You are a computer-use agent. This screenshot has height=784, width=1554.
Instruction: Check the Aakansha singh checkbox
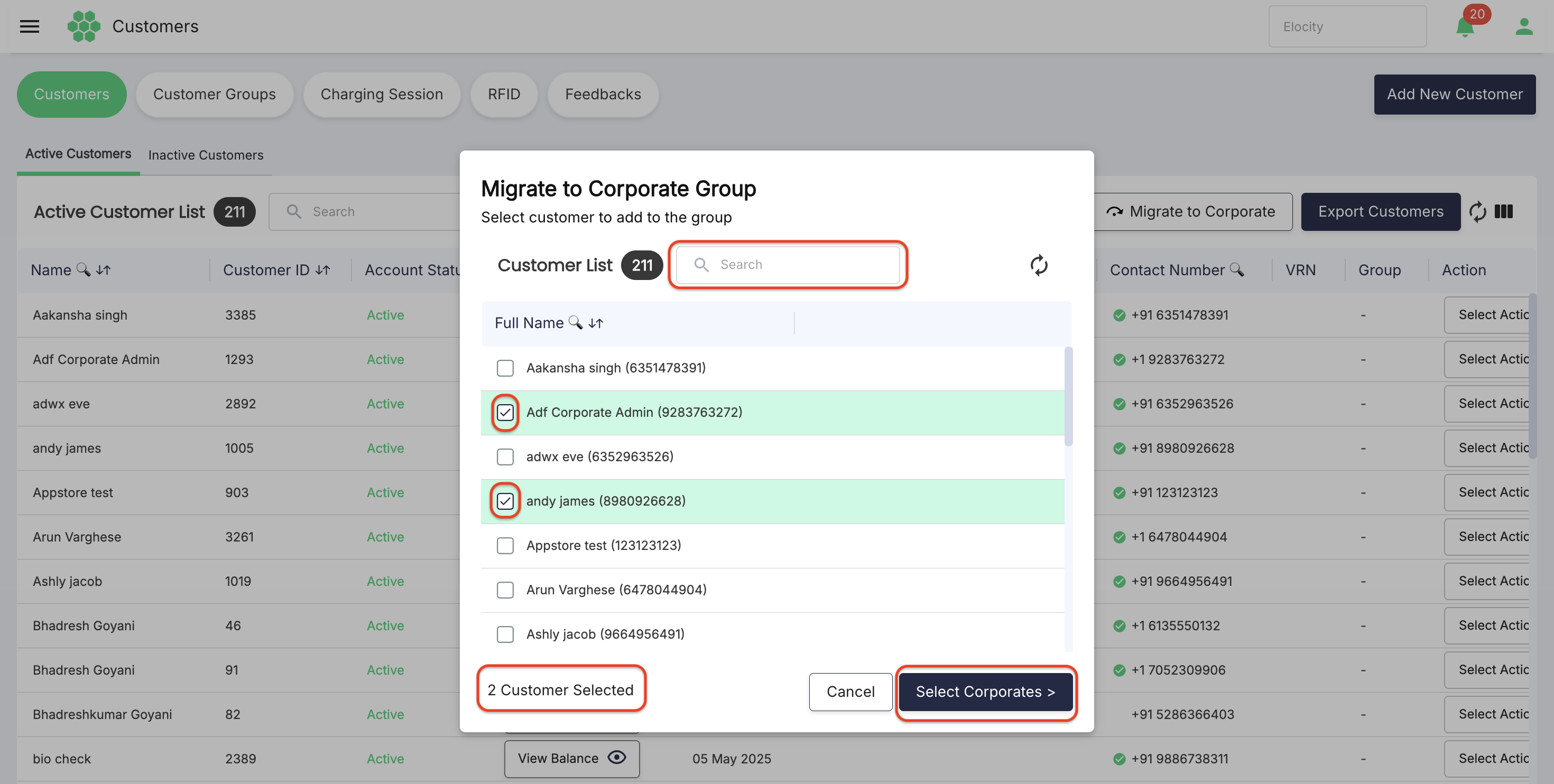tap(505, 368)
